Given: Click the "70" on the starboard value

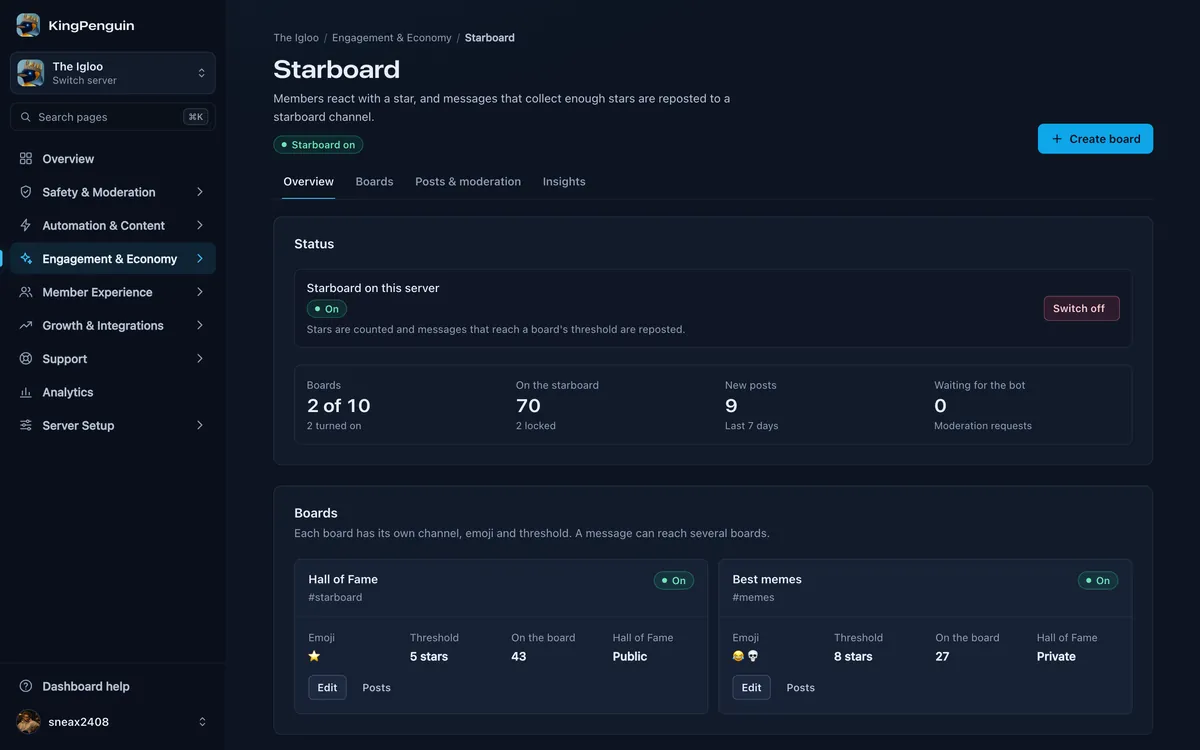Looking at the screenshot, I should point(528,405).
